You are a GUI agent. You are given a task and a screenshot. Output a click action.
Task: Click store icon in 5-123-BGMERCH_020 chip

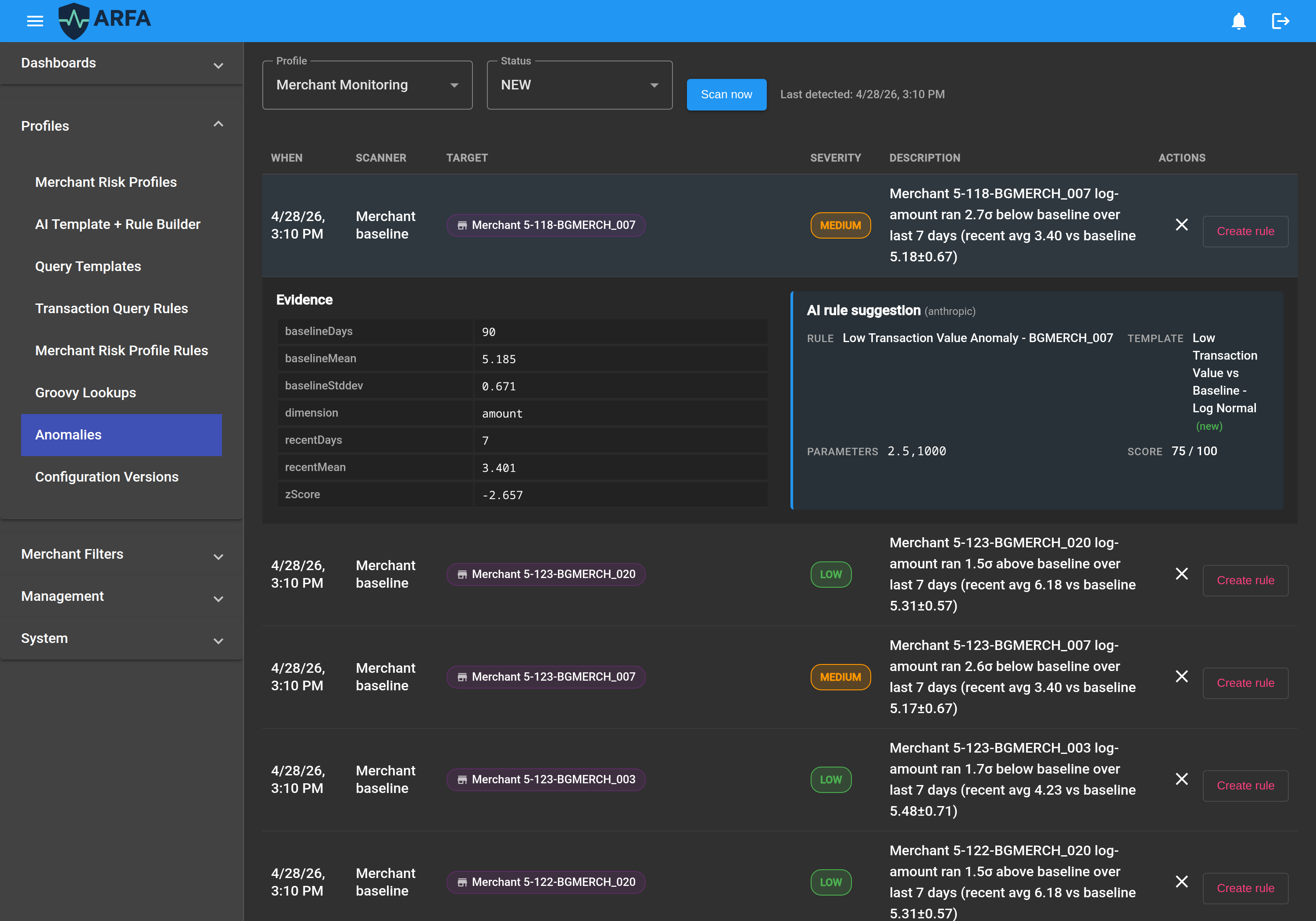462,574
